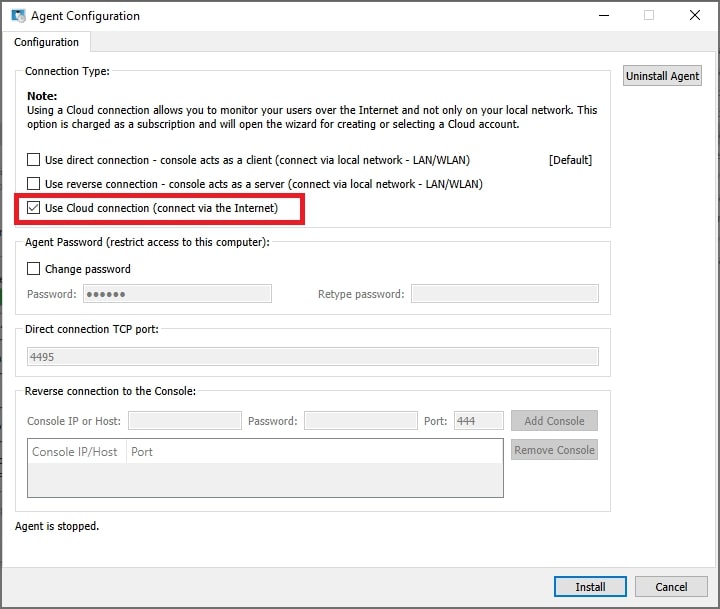Enable the Use direct connection checkbox
The width and height of the screenshot is (720, 609).
pyautogui.click(x=34, y=160)
